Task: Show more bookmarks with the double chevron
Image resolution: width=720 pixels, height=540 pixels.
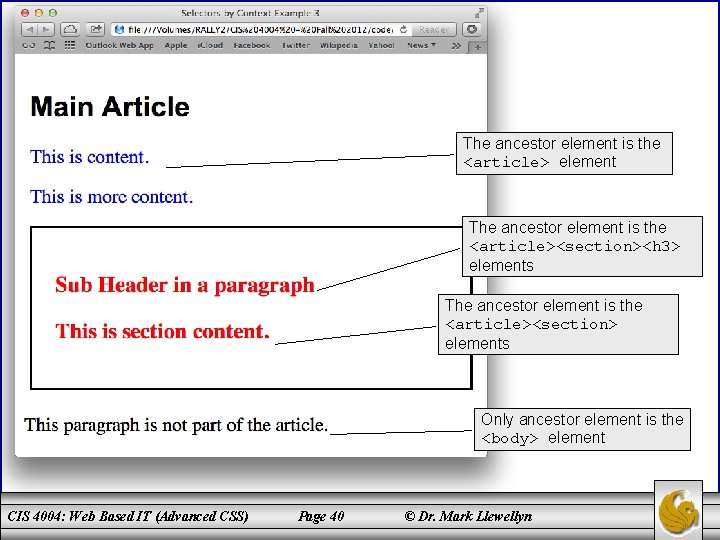Action: [456, 46]
